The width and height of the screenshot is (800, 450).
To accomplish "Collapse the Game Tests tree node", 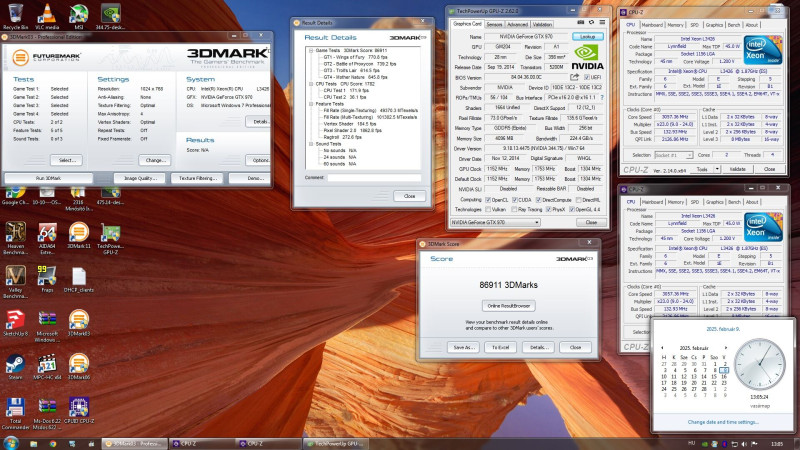I will click(311, 51).
